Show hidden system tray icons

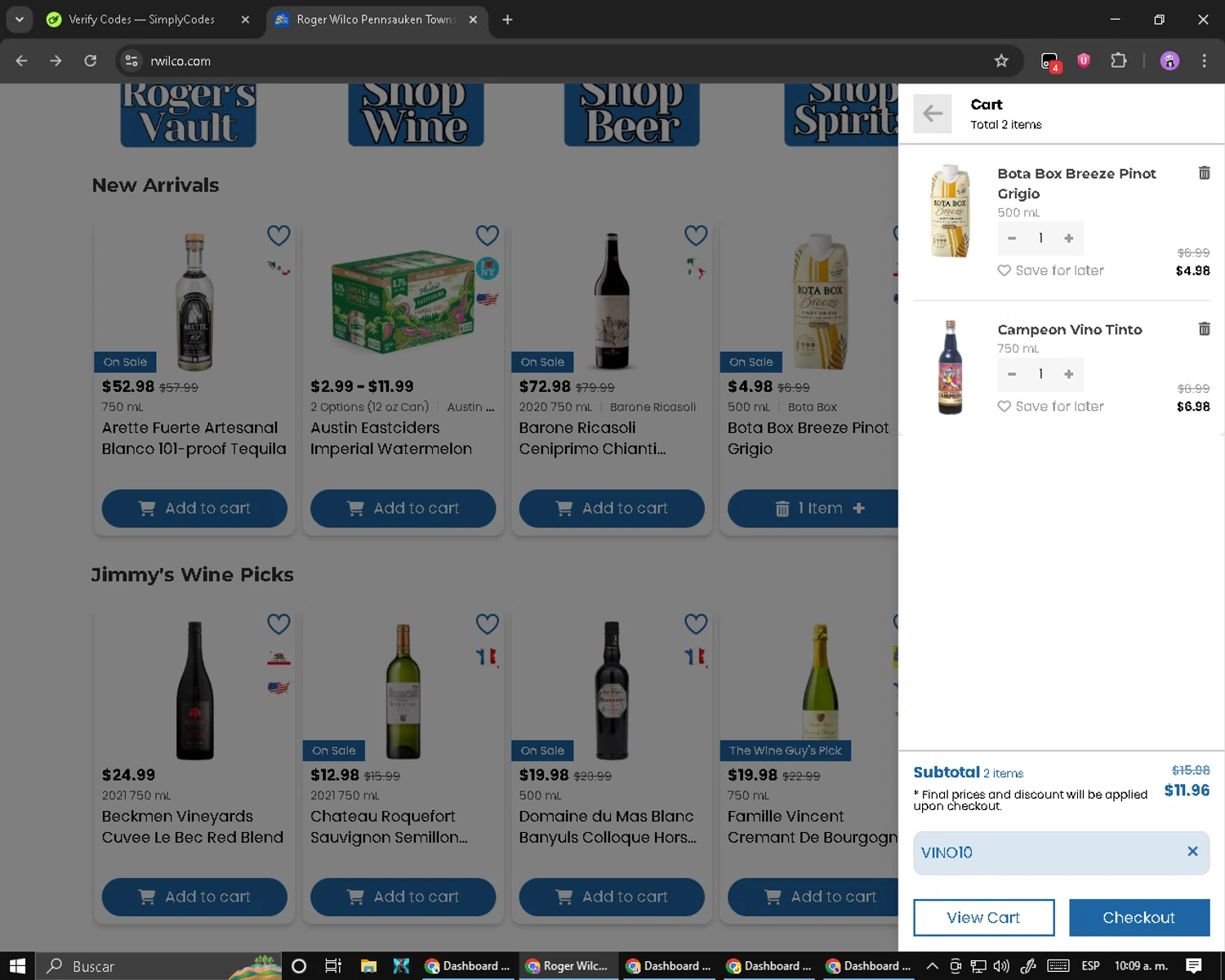(x=932, y=966)
